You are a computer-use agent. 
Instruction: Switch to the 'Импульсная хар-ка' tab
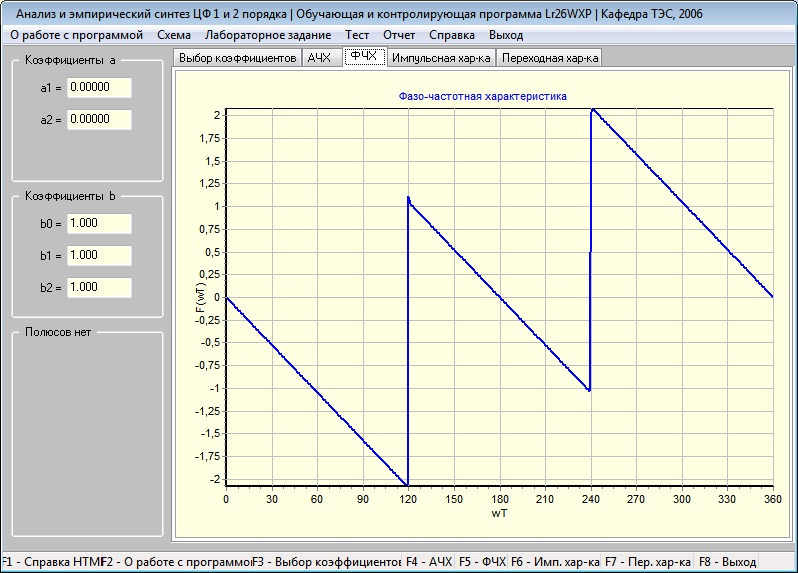coord(441,58)
